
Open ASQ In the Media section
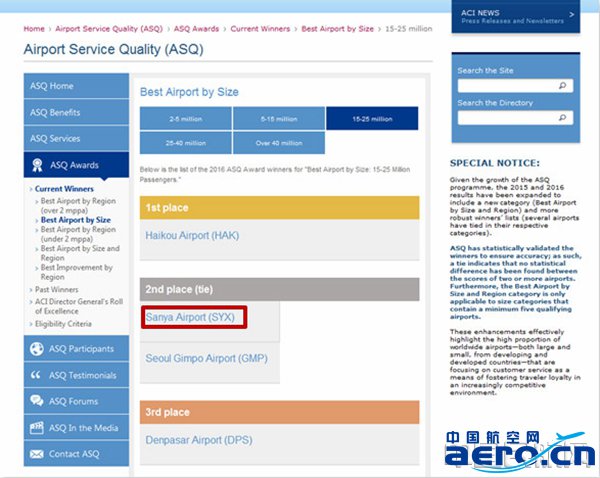point(76,427)
